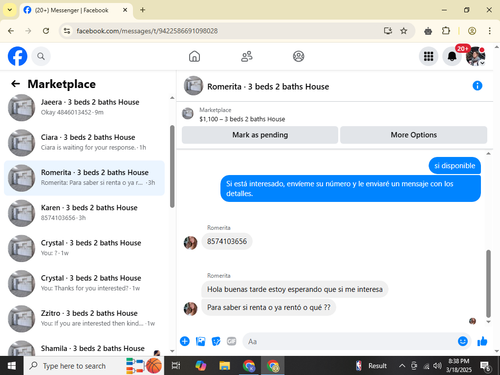500x375 pixels.
Task: Open the Facebook search icon
Action: 41,56
